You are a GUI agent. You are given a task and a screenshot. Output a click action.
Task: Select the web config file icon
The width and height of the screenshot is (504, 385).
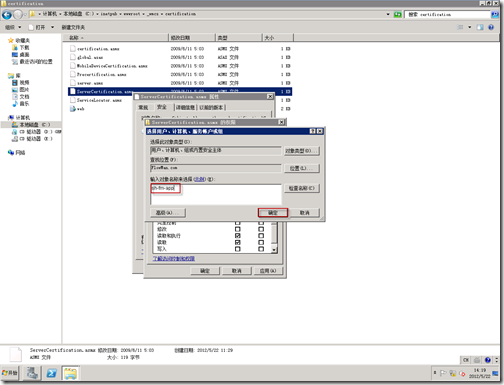73,109
